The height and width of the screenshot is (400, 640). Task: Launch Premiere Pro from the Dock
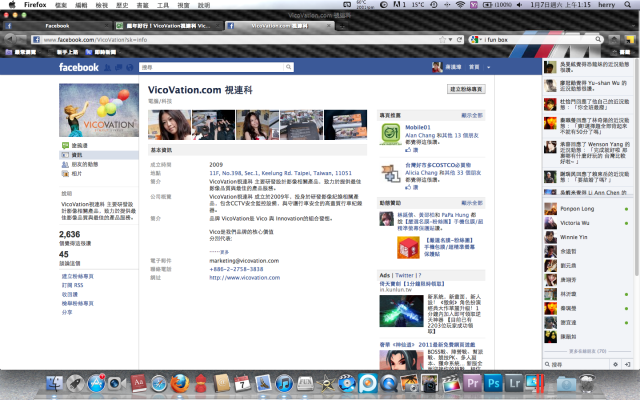(473, 384)
